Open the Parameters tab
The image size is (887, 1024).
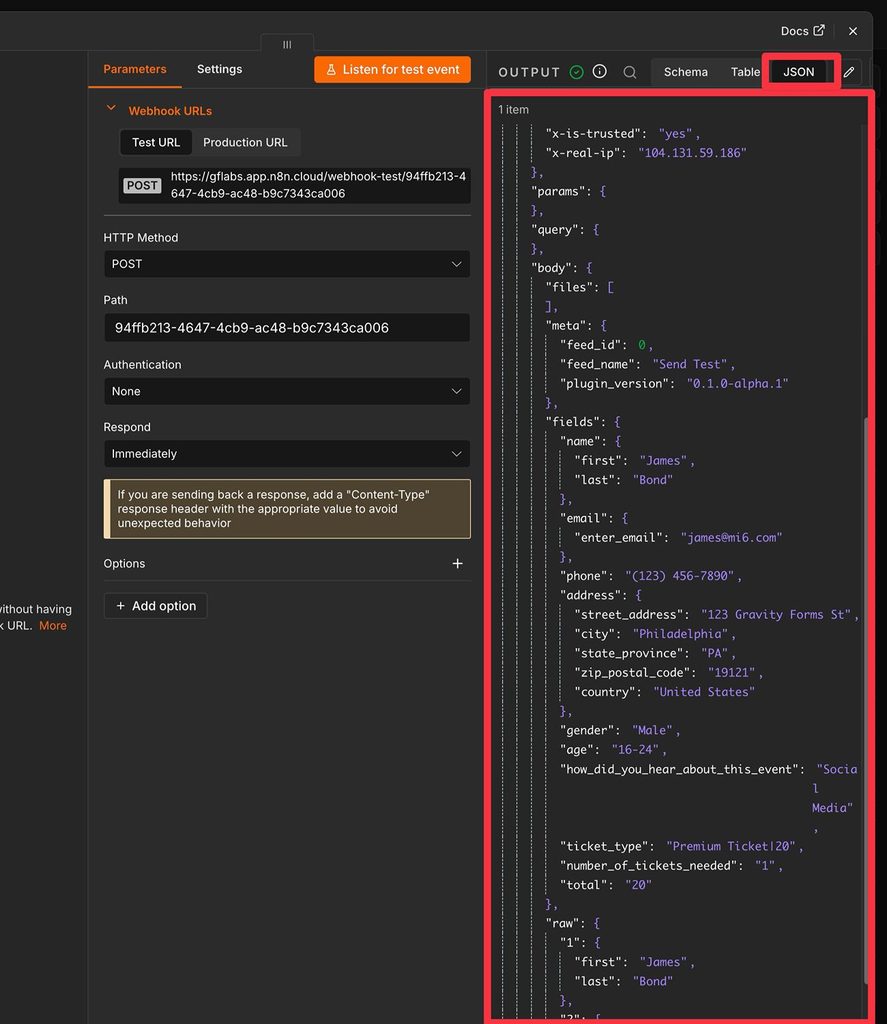[x=135, y=69]
